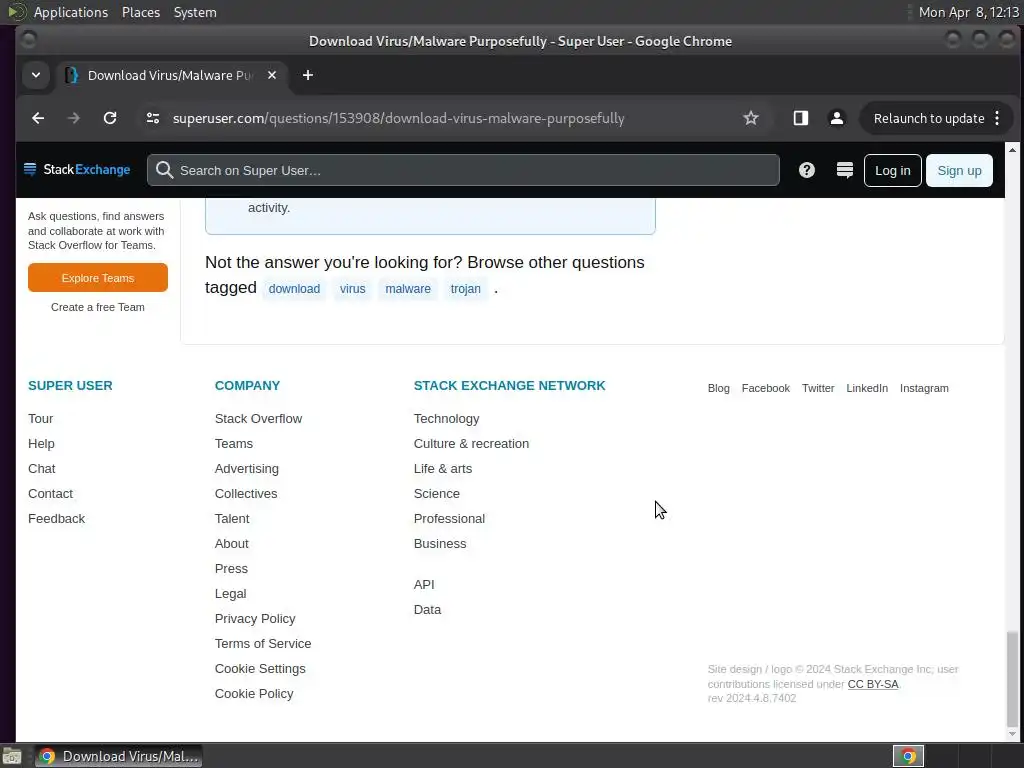This screenshot has height=768, width=1024.
Task: Open the Chat footer link
Action: [x=42, y=468]
